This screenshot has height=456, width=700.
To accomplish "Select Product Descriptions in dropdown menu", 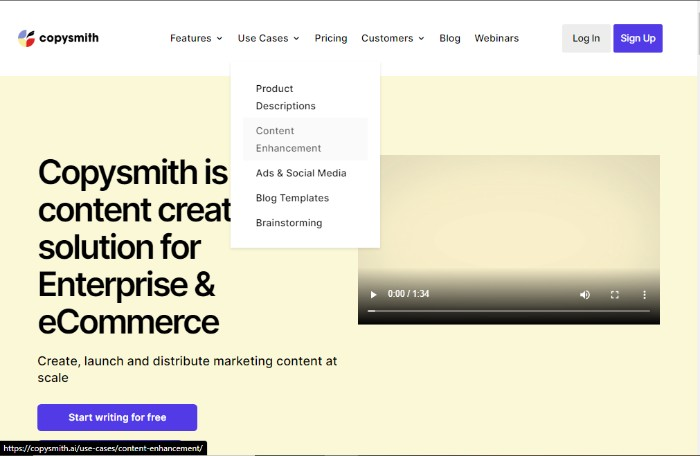I will pos(305,97).
